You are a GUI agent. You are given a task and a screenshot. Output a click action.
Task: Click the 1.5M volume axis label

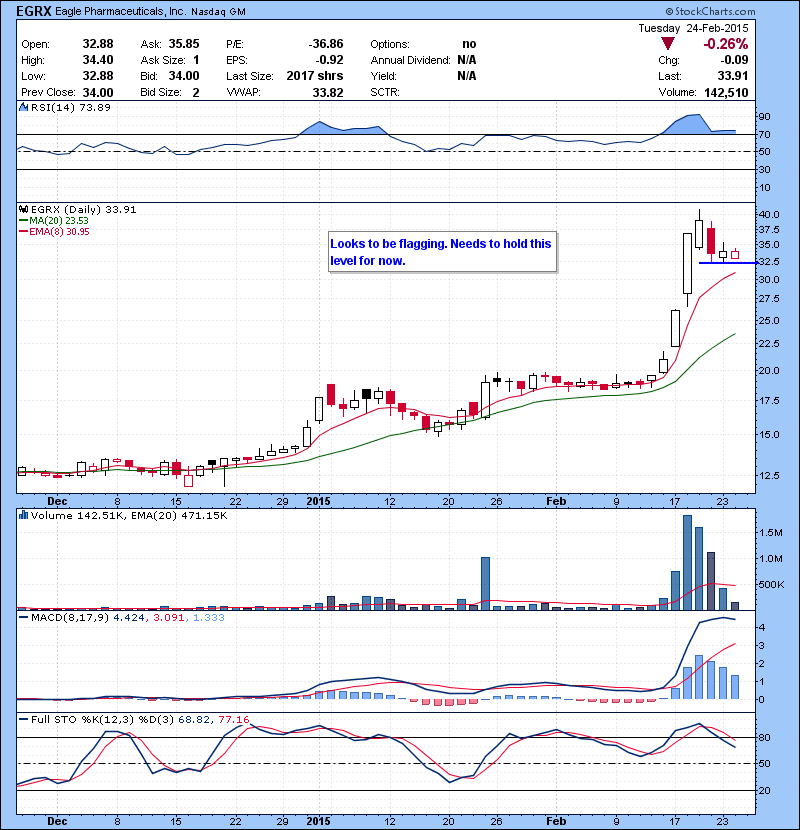pos(771,533)
